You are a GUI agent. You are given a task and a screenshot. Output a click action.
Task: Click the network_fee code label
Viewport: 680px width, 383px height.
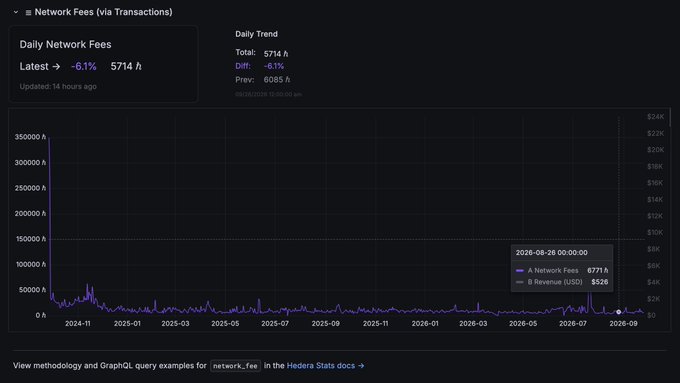pos(235,366)
